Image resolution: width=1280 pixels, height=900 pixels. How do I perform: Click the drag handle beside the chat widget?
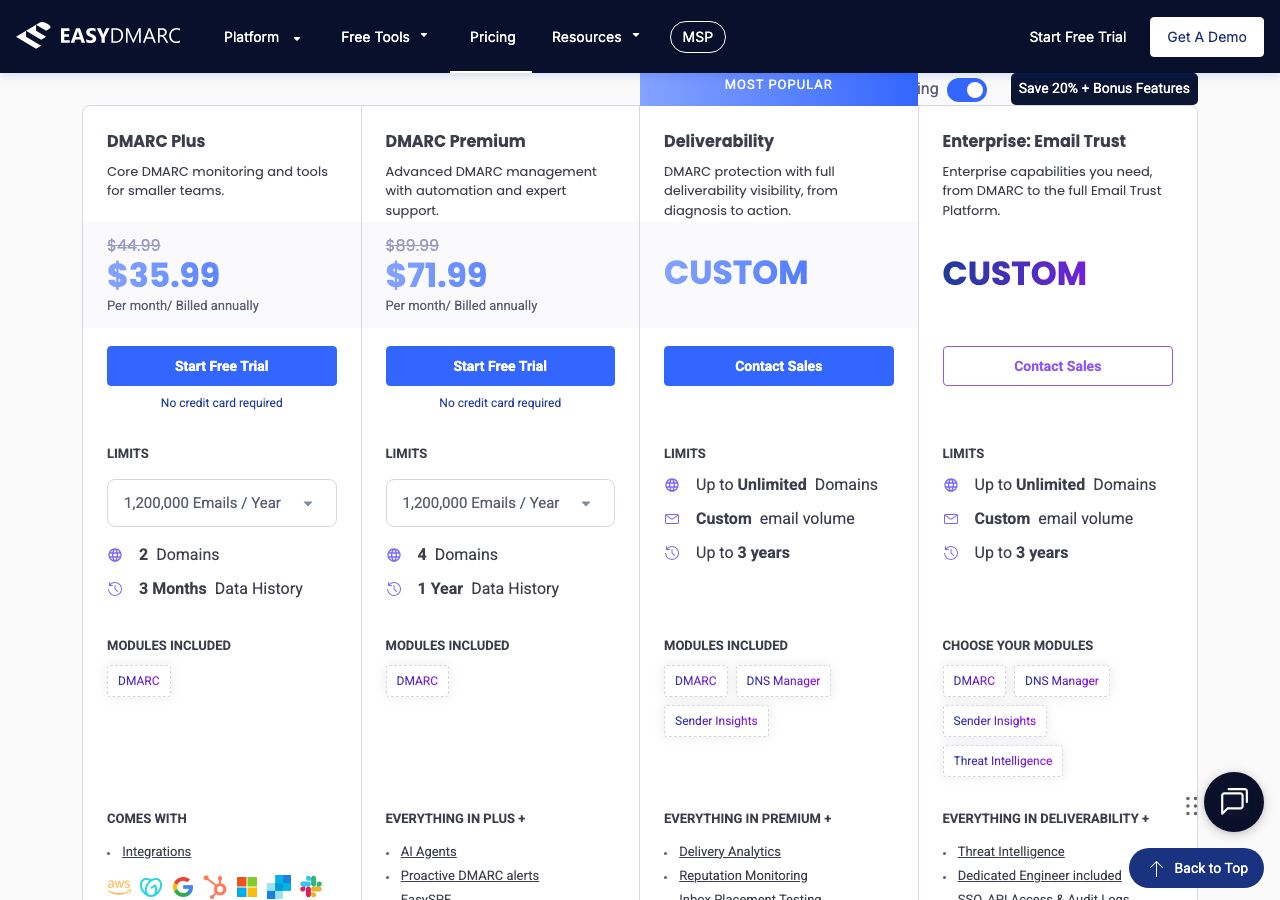click(x=1191, y=806)
